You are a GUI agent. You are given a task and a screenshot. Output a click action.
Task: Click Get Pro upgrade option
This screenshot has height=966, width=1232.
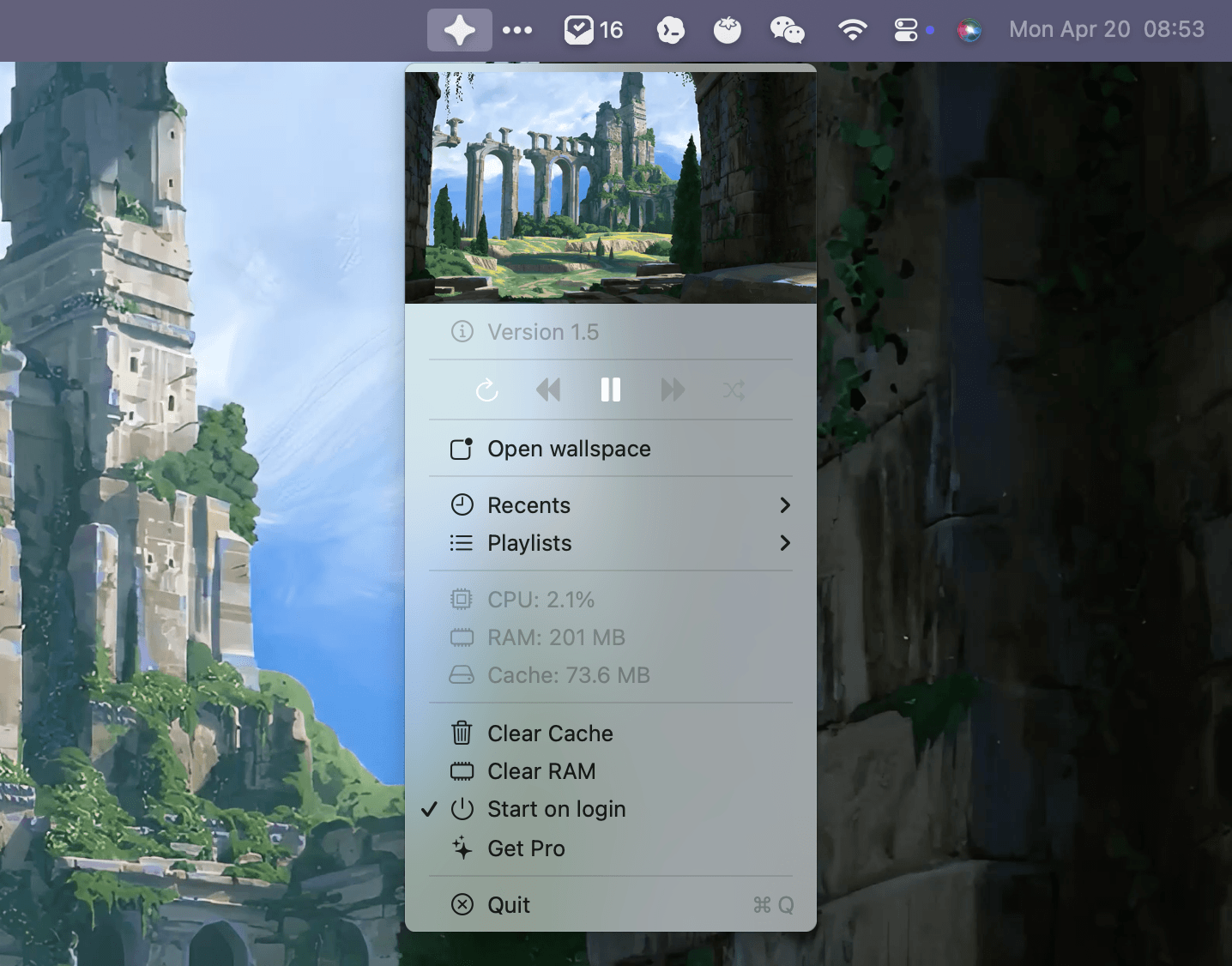(525, 848)
